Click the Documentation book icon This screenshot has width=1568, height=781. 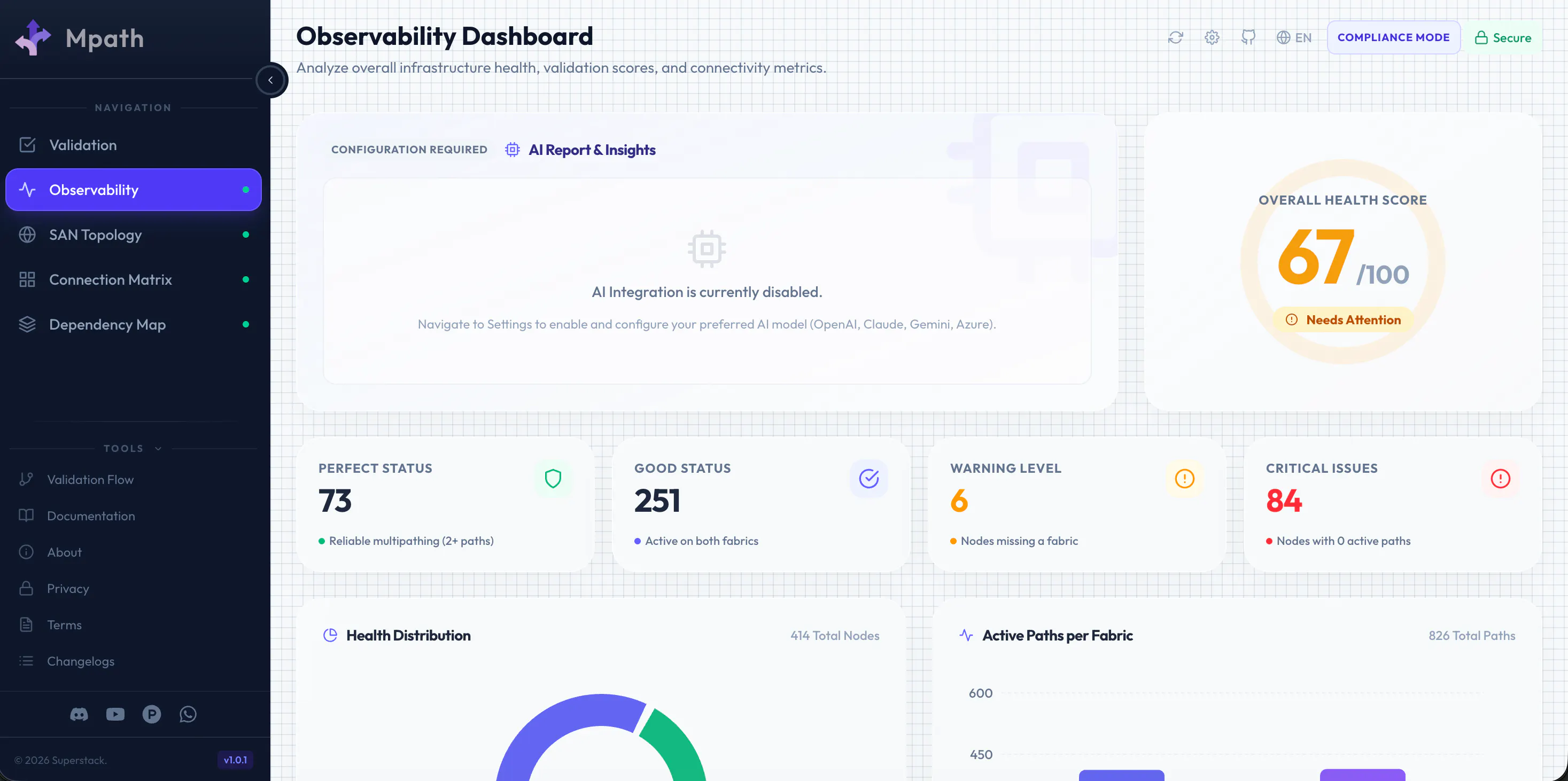tap(26, 516)
